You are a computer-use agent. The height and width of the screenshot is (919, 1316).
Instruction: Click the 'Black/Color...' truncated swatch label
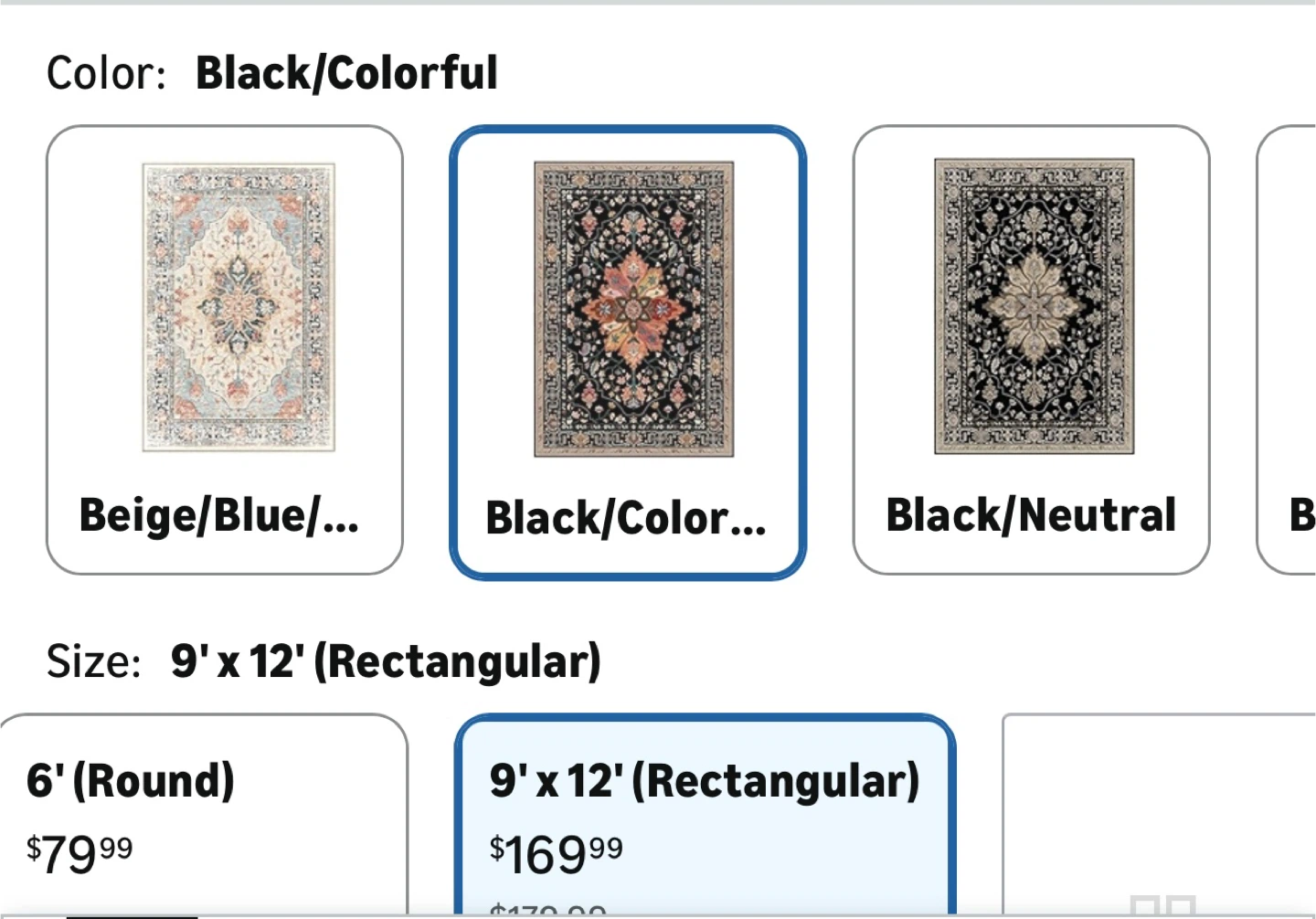click(626, 518)
